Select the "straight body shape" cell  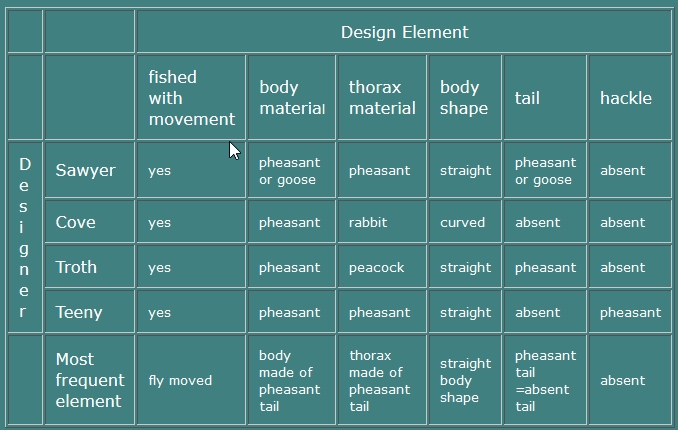(465, 380)
